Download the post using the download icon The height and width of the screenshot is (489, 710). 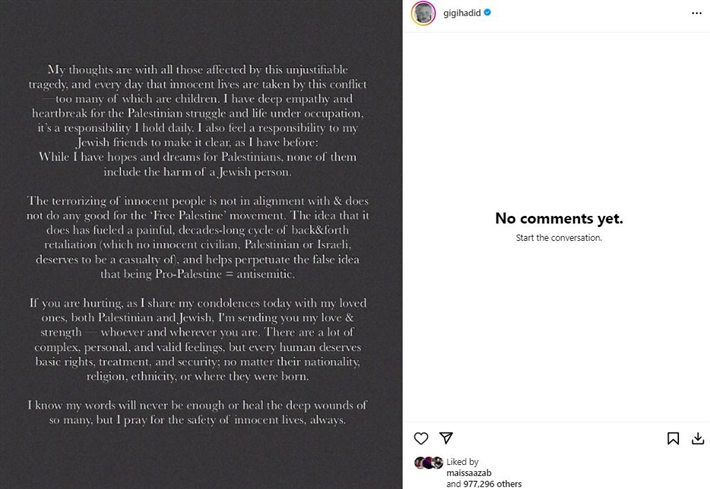click(696, 438)
